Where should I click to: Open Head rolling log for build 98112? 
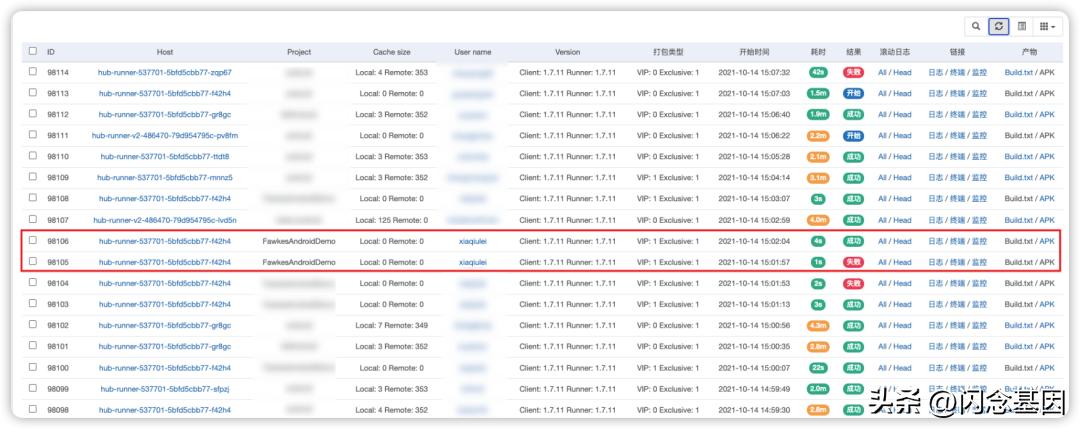click(x=902, y=115)
